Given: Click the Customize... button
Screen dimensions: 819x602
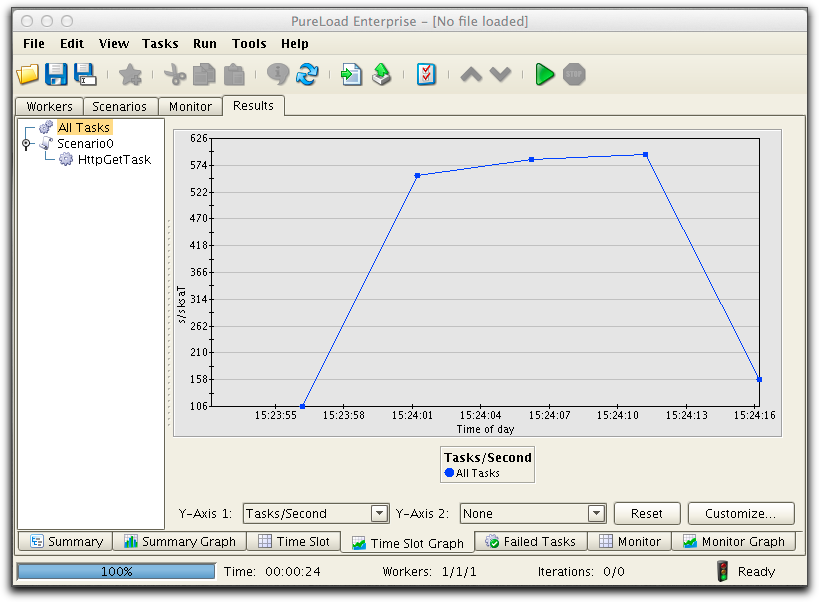Looking at the screenshot, I should coord(741,513).
